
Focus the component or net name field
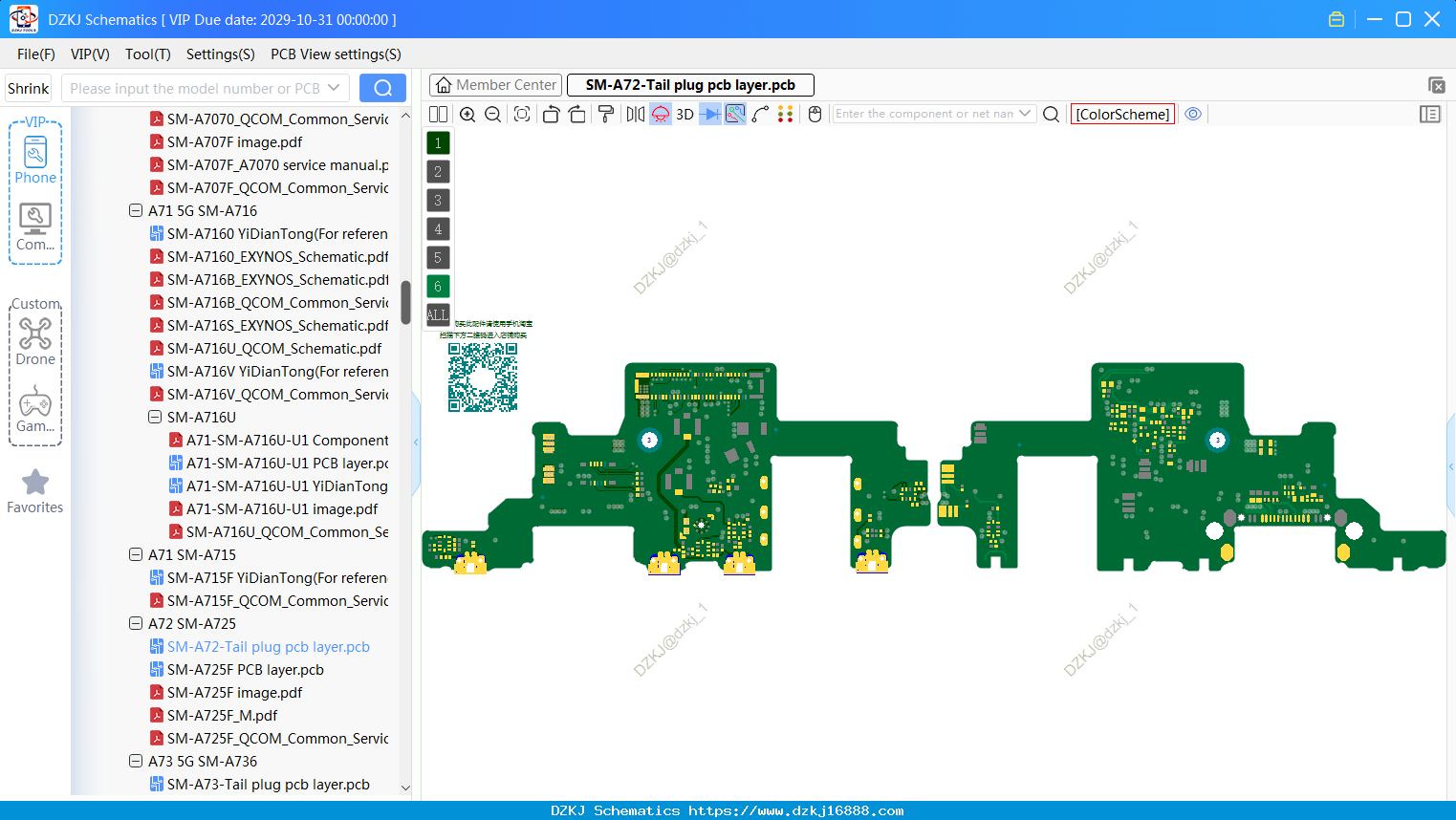(x=924, y=114)
